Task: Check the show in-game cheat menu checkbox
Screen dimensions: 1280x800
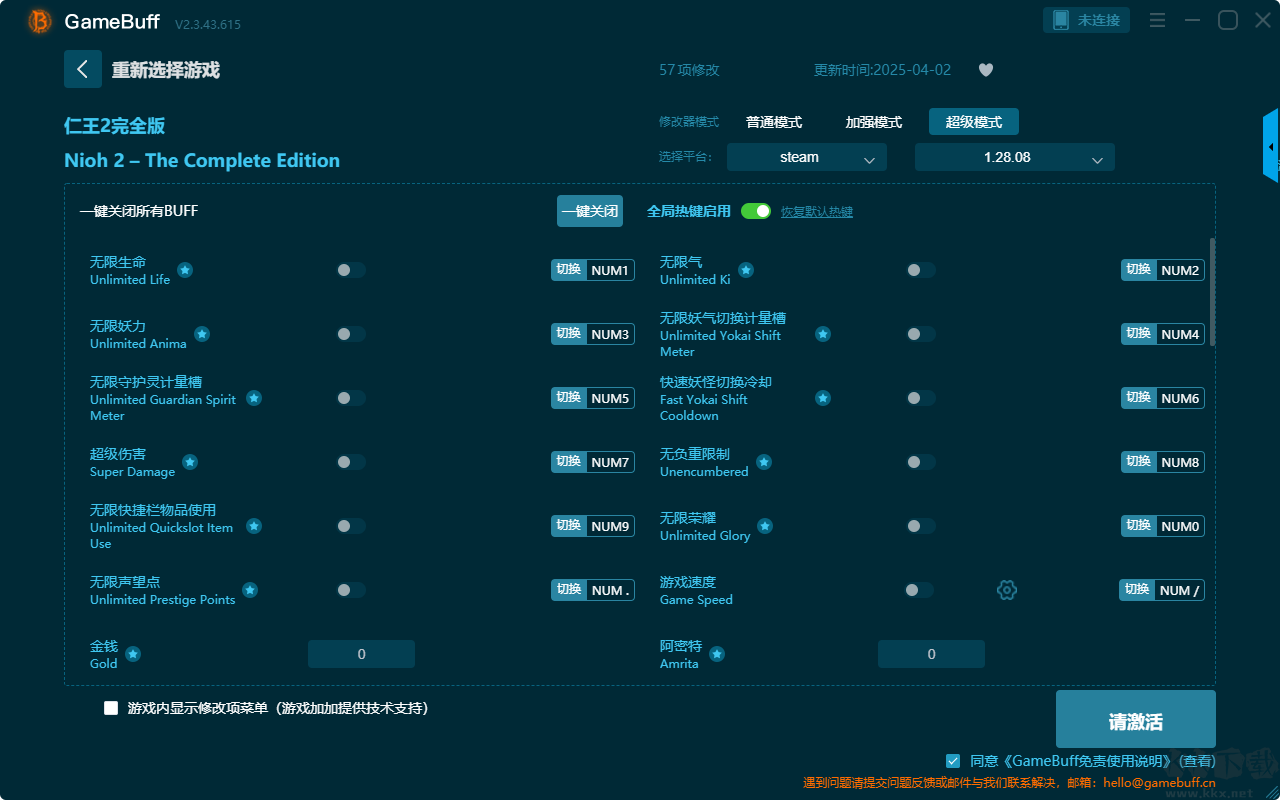Action: click(x=111, y=708)
